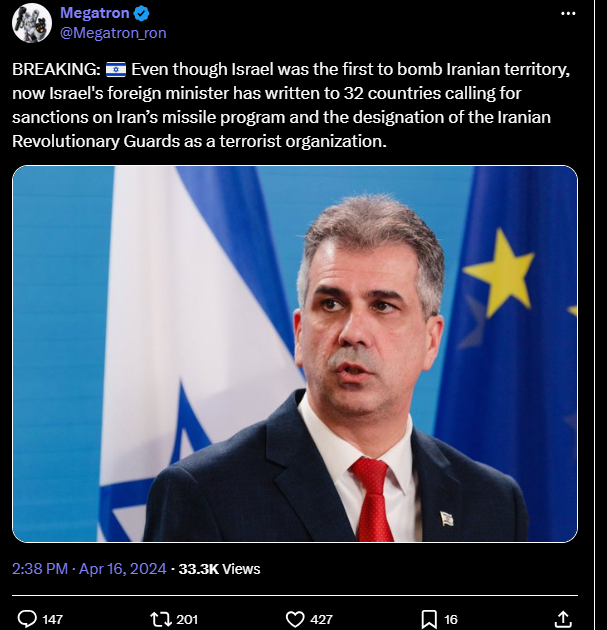Click the 147 replies count
The height and width of the screenshot is (630, 607).
[x=53, y=620]
